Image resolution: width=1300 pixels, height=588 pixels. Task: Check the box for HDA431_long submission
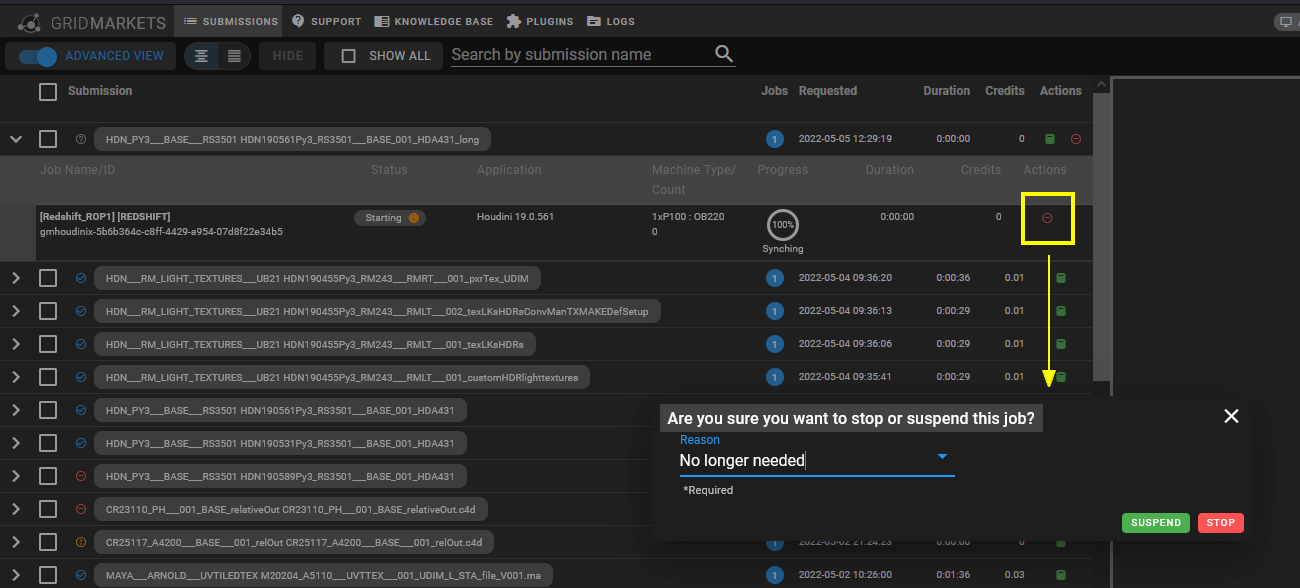[x=48, y=139]
